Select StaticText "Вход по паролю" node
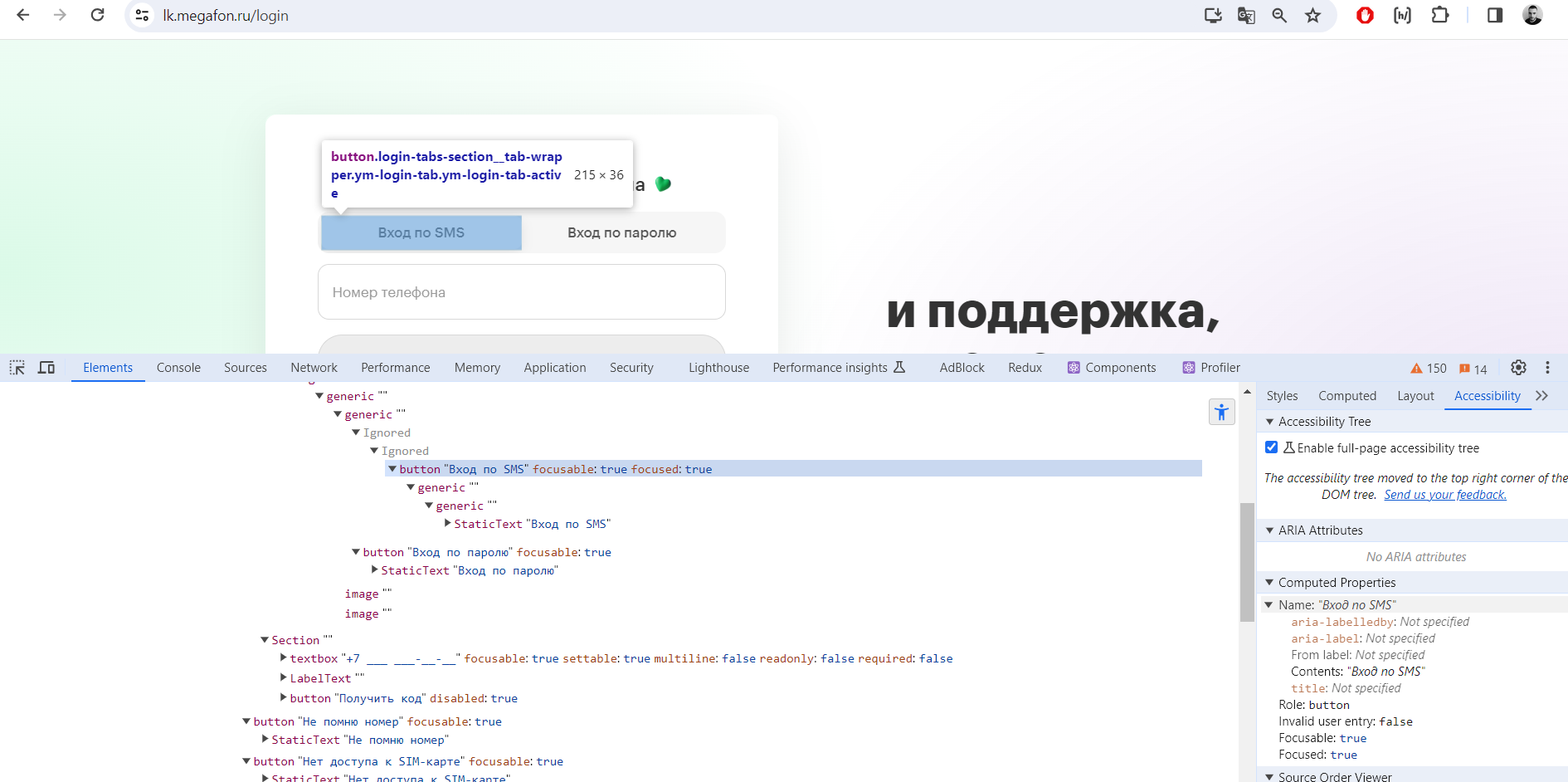 pyautogui.click(x=470, y=570)
